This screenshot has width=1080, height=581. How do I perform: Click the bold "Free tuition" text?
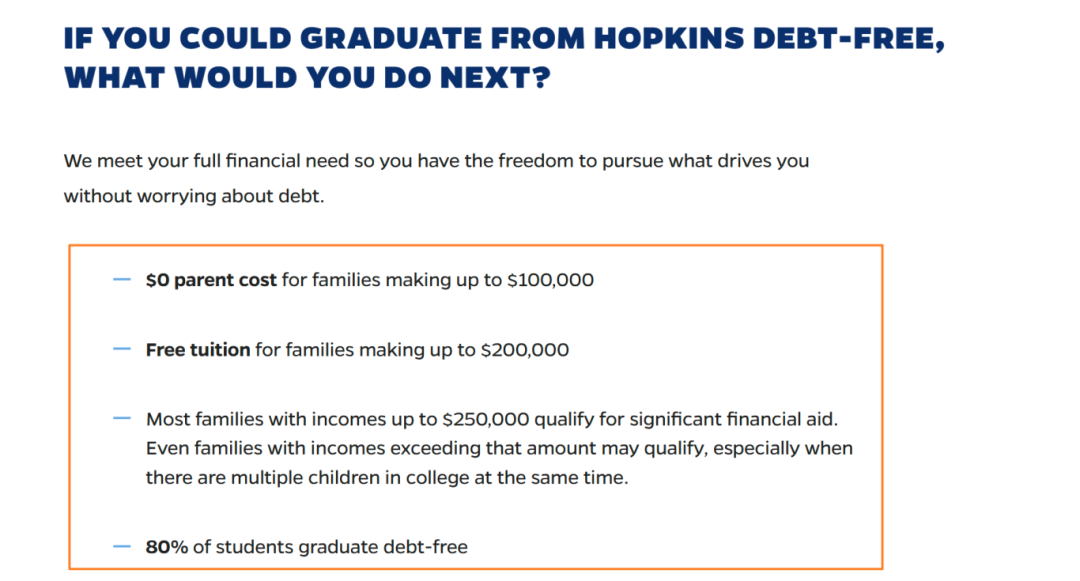(198, 350)
